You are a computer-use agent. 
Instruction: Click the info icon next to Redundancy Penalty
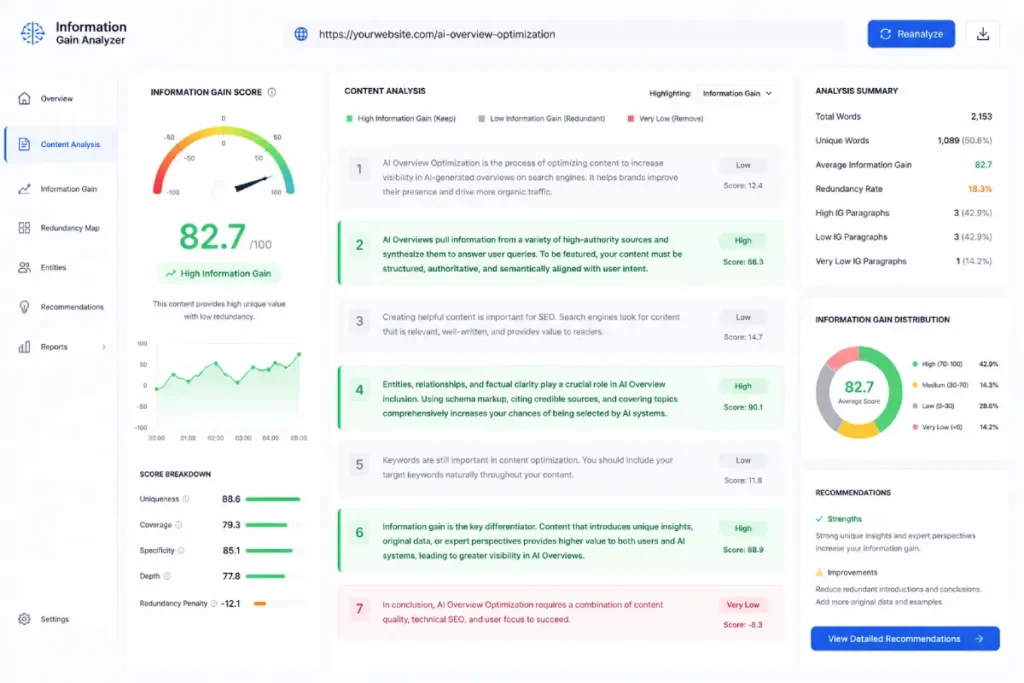click(x=214, y=603)
